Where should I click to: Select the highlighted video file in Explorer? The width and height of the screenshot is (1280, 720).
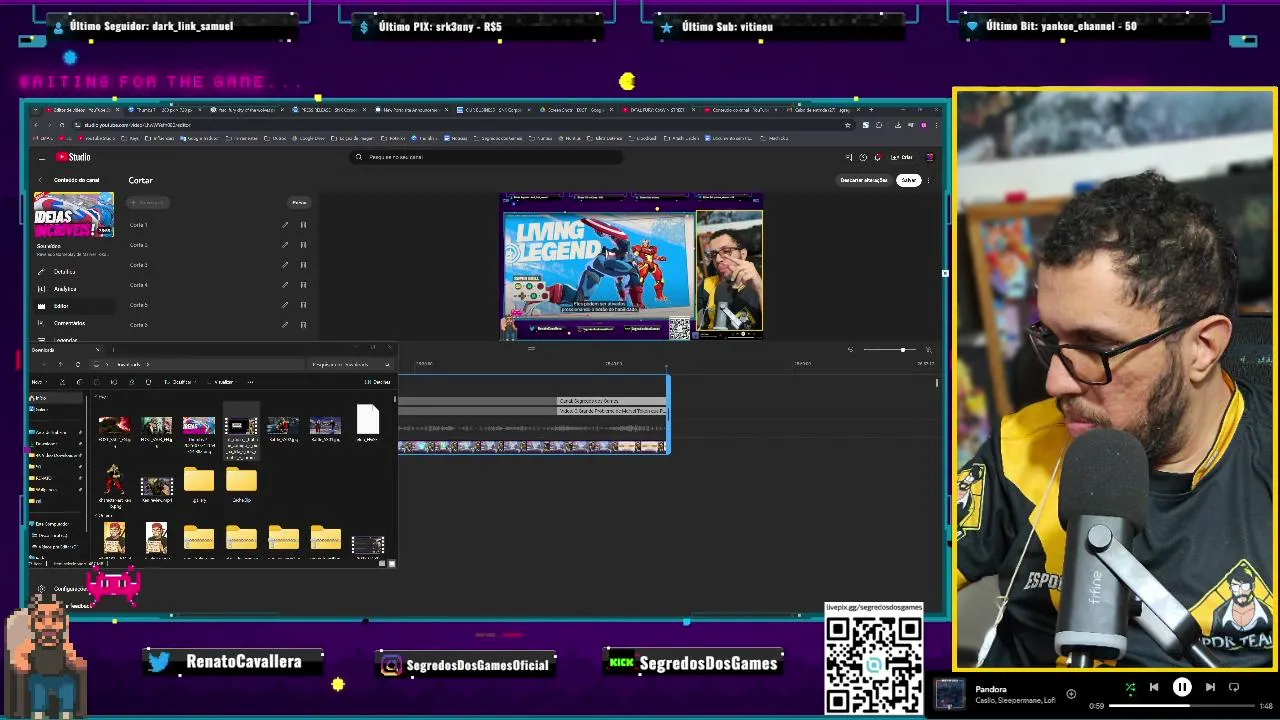click(241, 433)
